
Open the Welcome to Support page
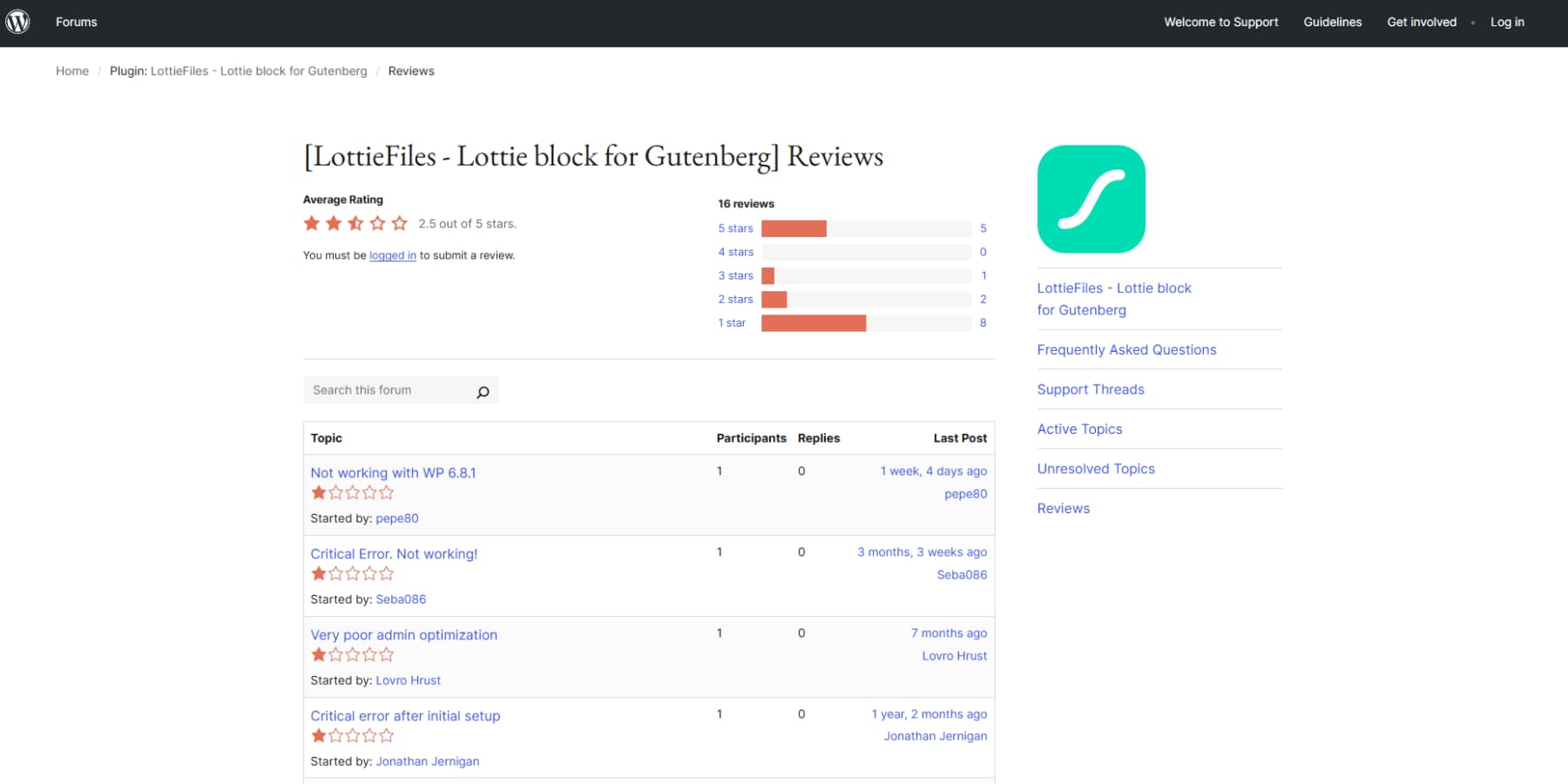pos(1220,22)
